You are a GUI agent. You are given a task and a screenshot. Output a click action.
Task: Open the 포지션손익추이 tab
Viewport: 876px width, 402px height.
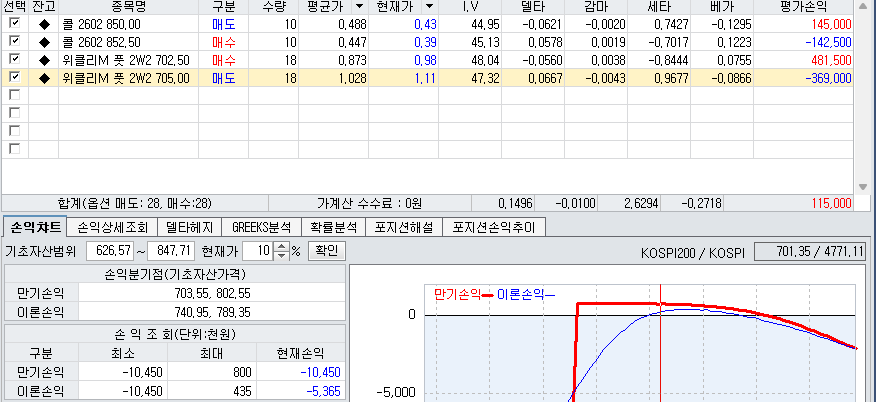point(494,227)
